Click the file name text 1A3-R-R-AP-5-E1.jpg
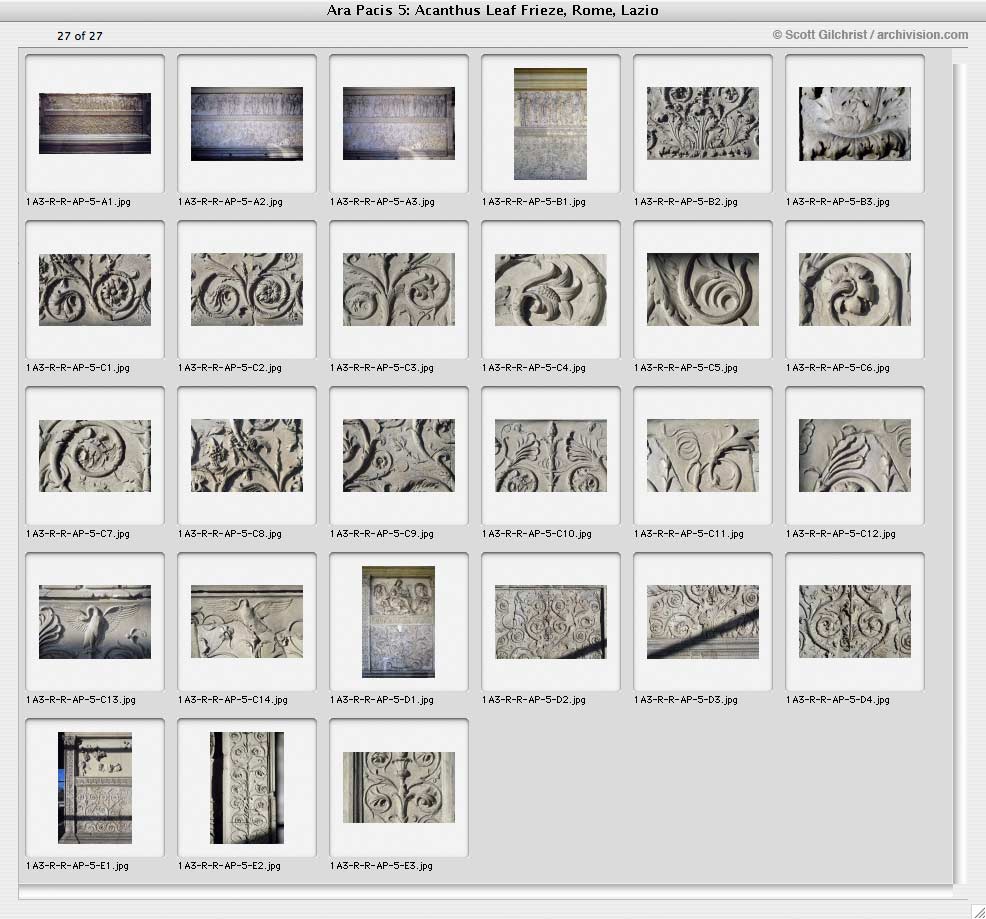986x919 pixels. [77, 866]
